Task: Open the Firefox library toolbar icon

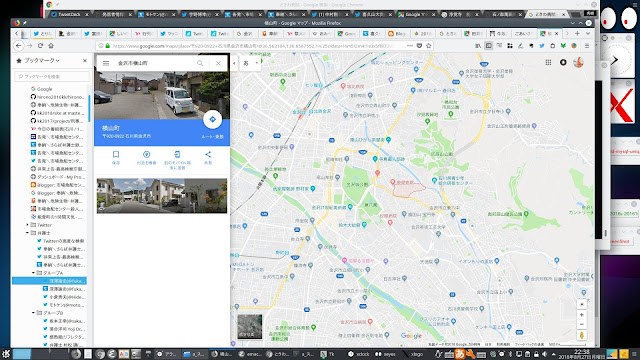Action: pos(478,46)
